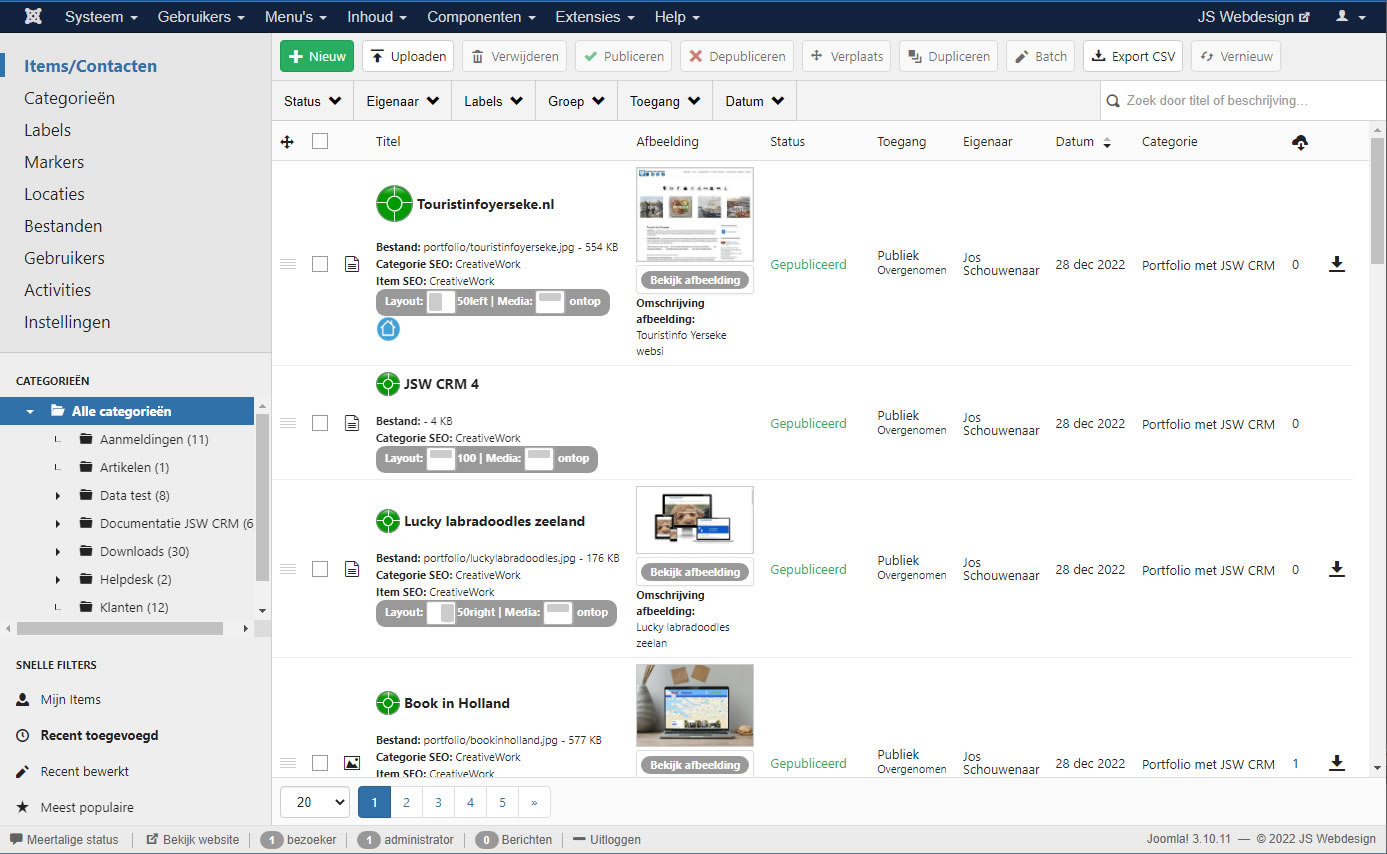
Task: Click the clock icon for Recent toegevoegd
Action: click(23, 735)
